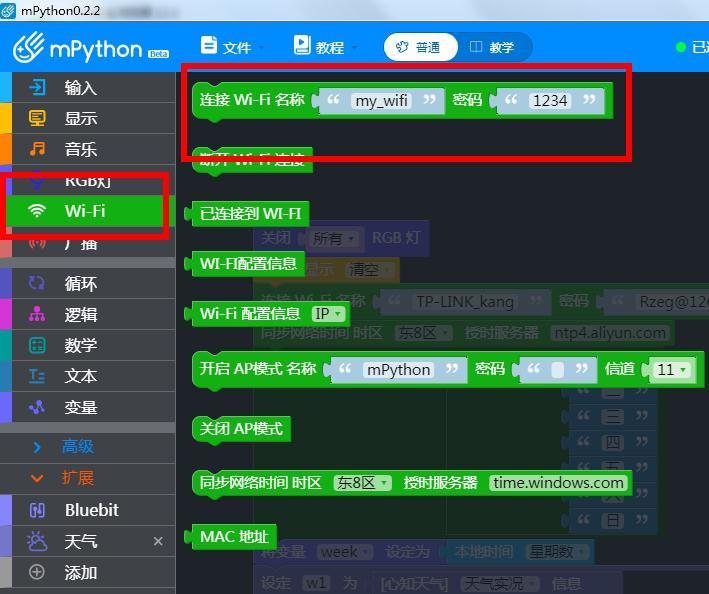Open the IP dropdown in Wi-Fi 配置信息
709x594 pixels.
pyautogui.click(x=328, y=313)
